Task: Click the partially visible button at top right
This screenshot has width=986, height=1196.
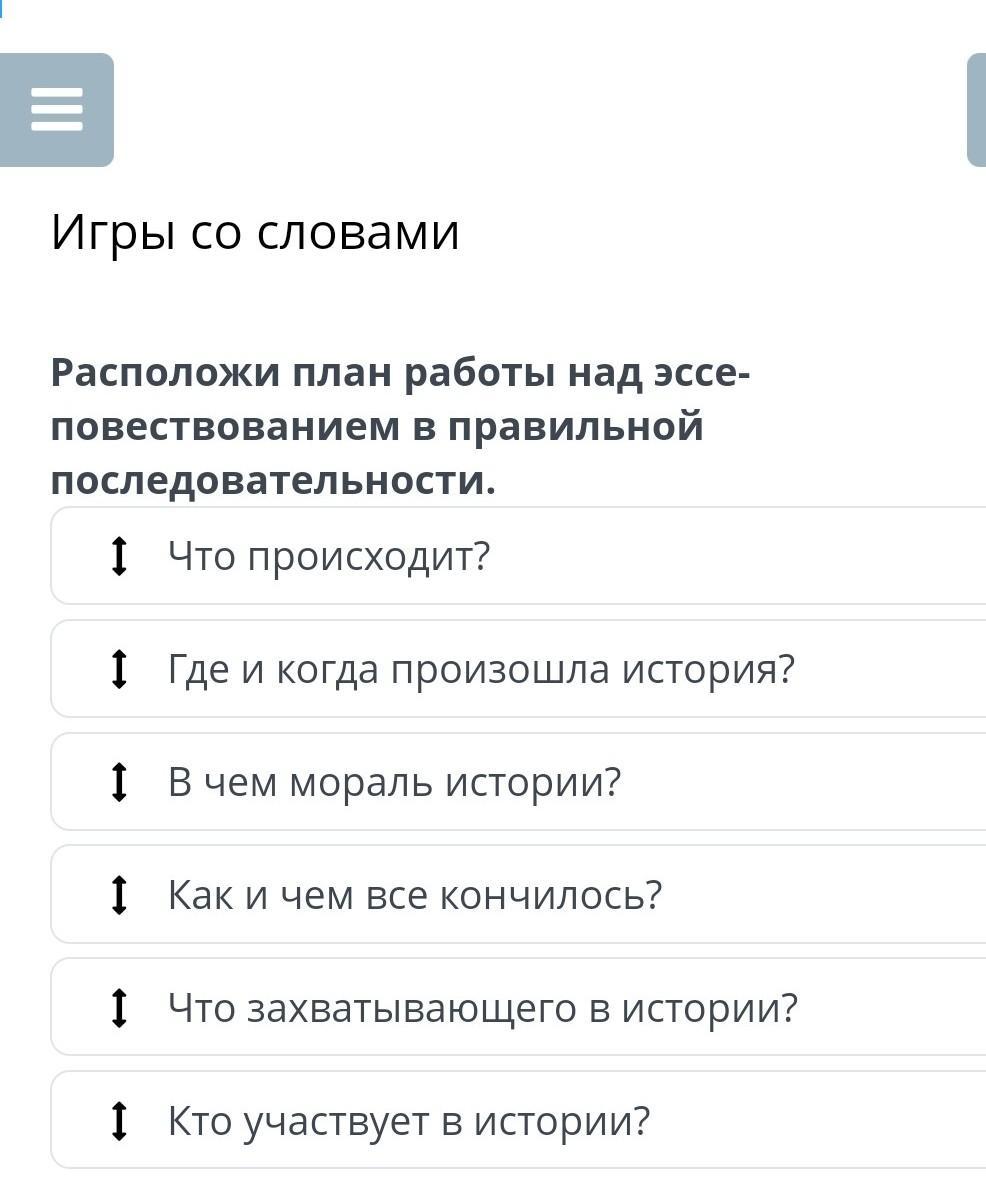Action: tap(977, 110)
